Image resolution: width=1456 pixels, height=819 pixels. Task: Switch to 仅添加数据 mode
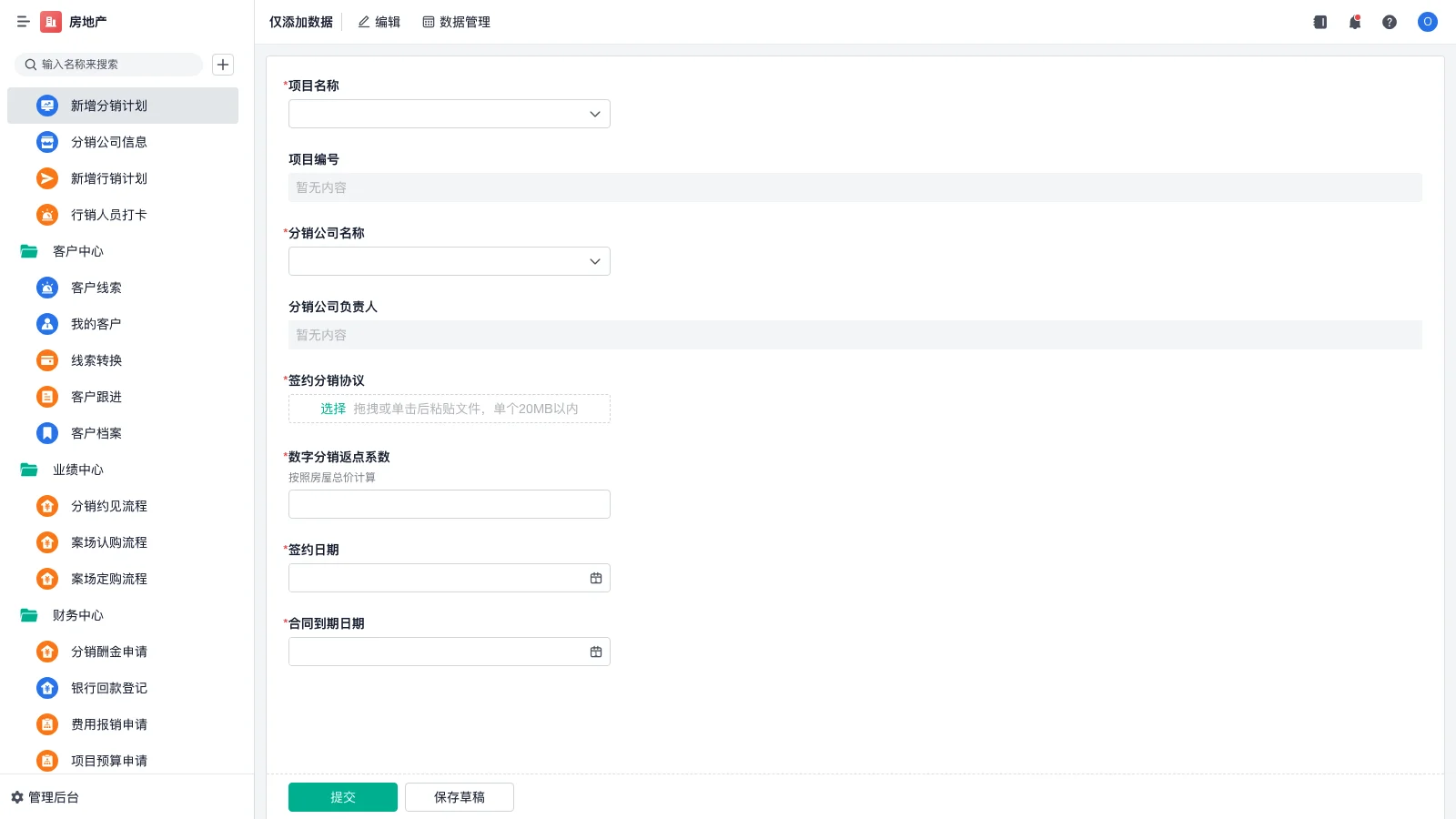300,22
